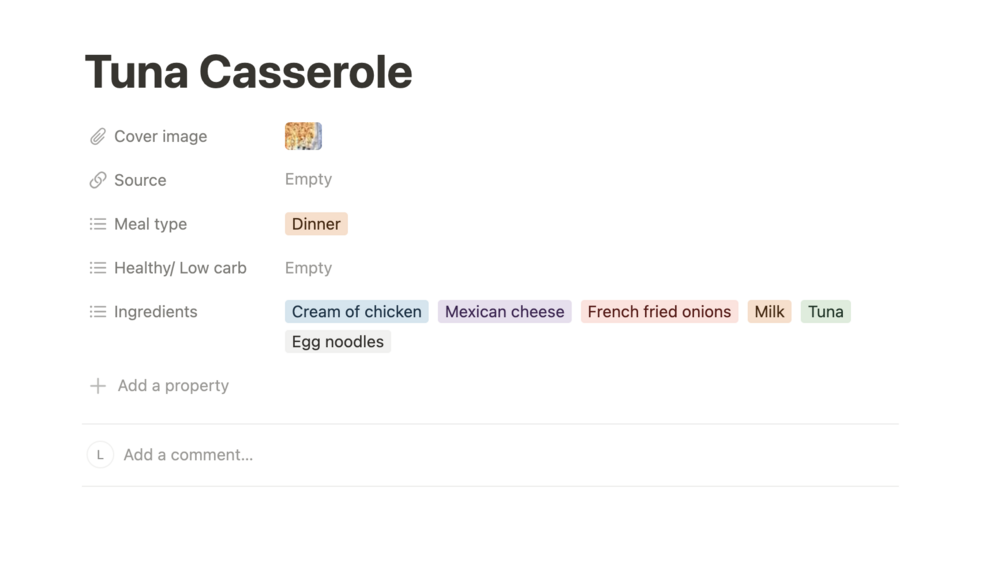This screenshot has width=1005, height=563.
Task: Click the L user avatar in comments
Action: point(100,455)
